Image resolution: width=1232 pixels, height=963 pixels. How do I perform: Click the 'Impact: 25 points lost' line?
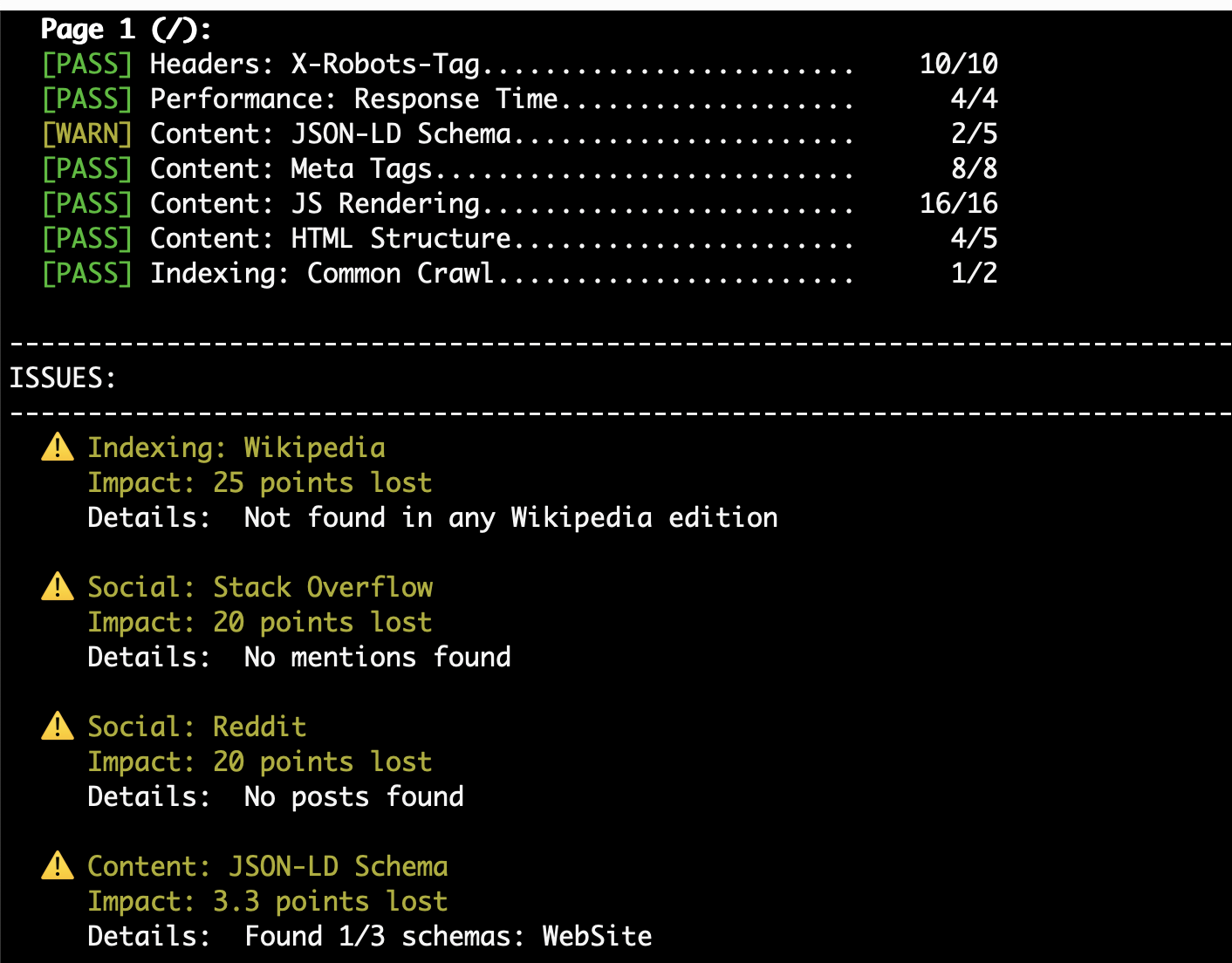[260, 482]
